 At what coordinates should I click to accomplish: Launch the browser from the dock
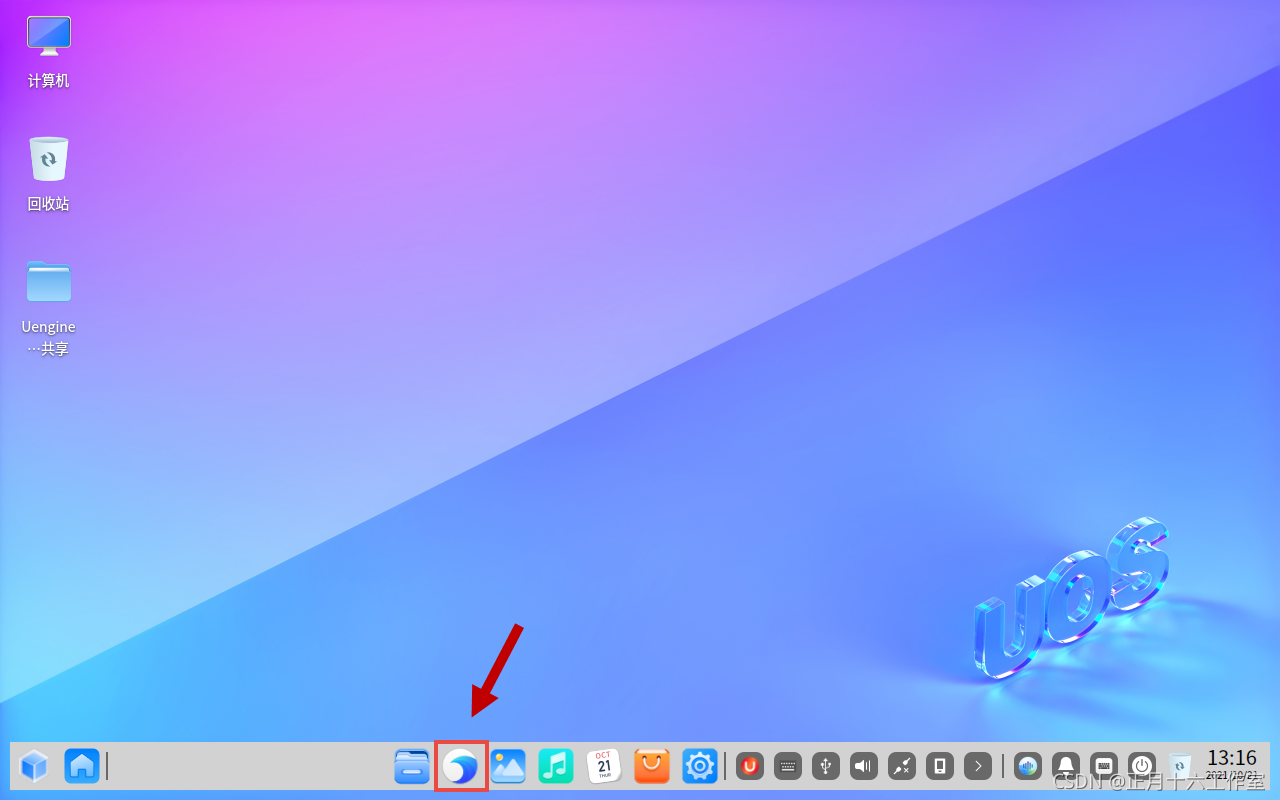click(460, 767)
